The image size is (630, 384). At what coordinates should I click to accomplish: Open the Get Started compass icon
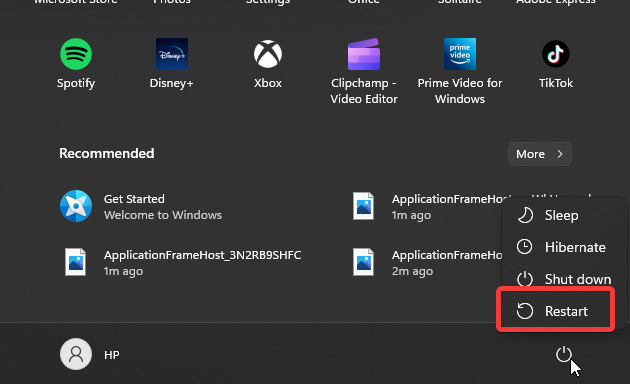click(76, 206)
